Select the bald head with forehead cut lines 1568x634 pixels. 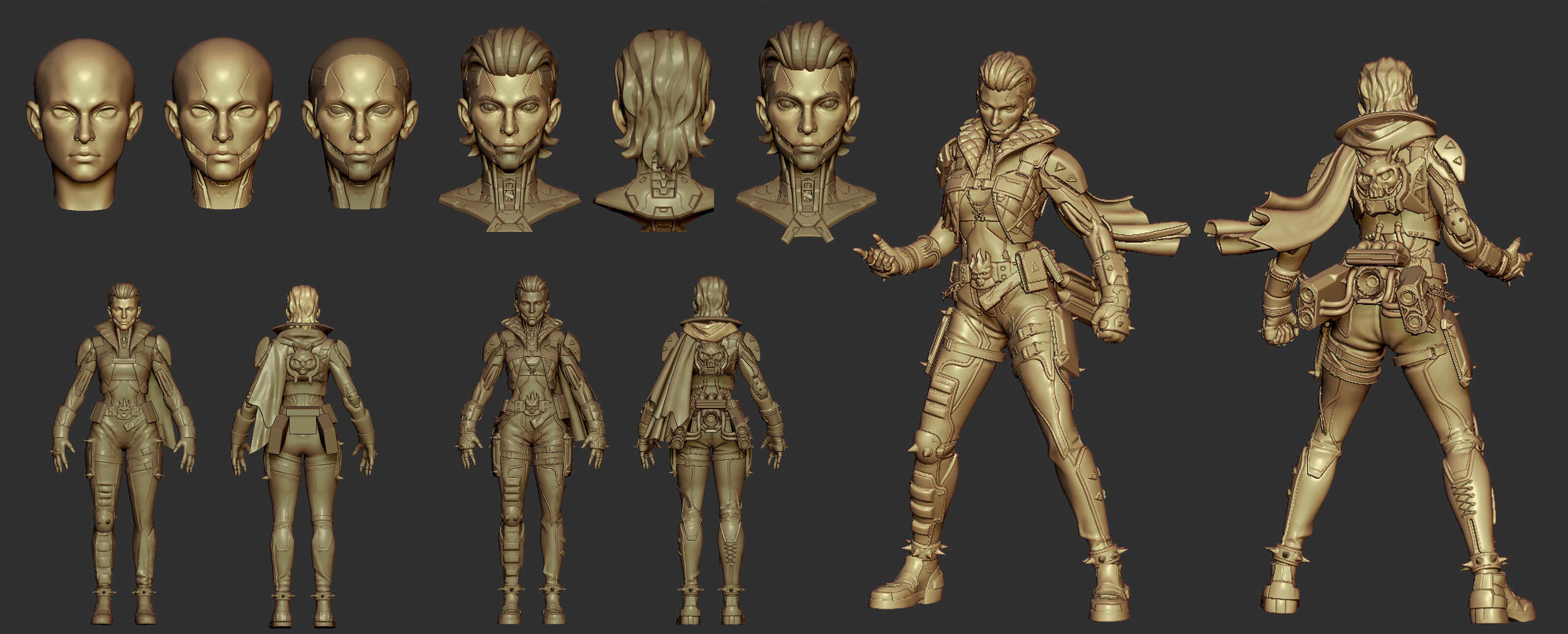(x=222, y=123)
